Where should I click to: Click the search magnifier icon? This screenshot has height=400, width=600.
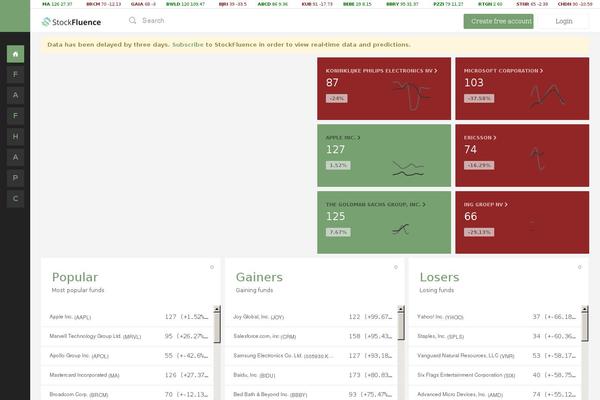pyautogui.click(x=132, y=20)
